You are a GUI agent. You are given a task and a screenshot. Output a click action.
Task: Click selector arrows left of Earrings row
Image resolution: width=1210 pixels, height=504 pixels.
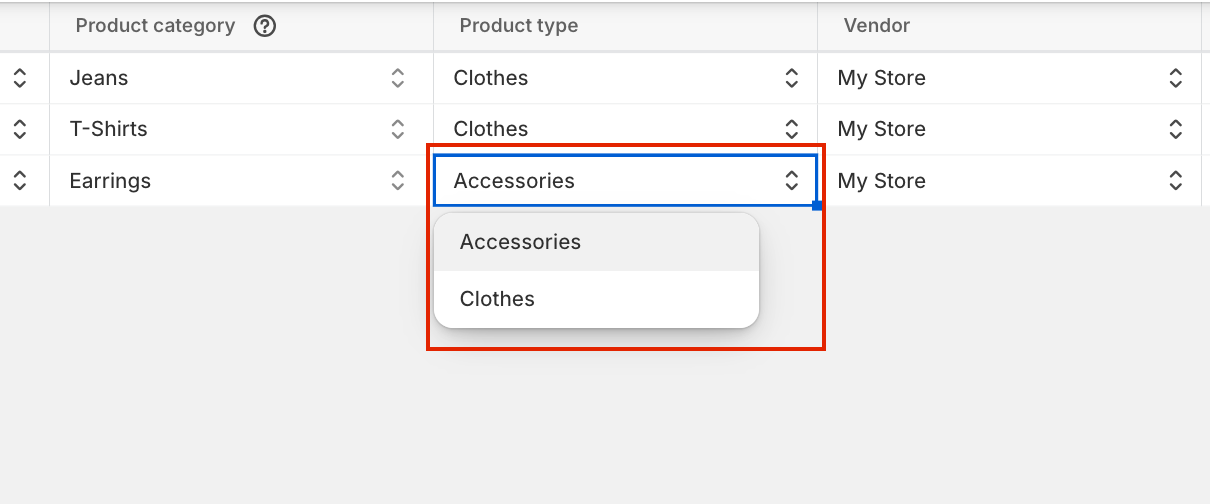pos(19,181)
